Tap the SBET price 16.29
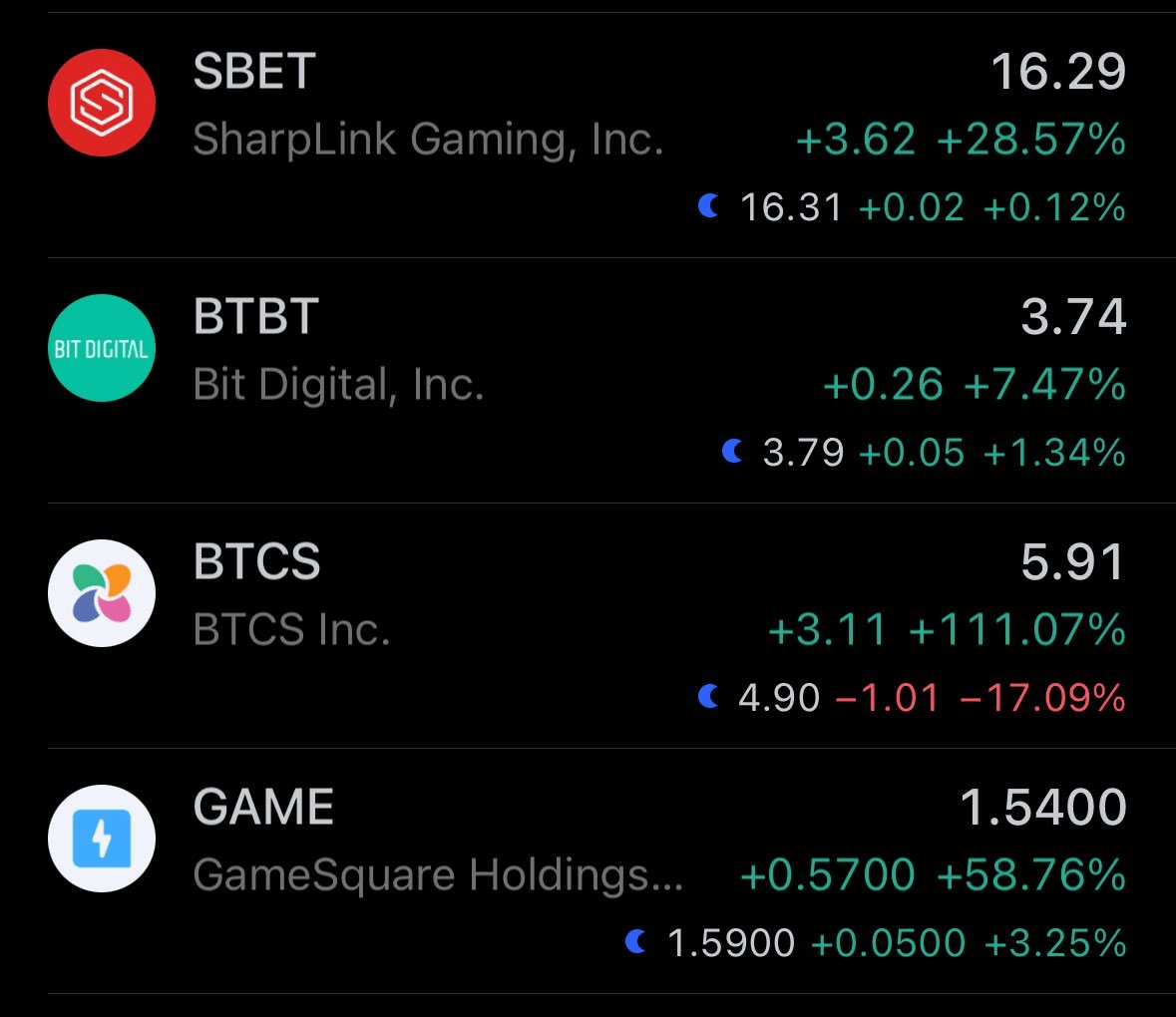The image size is (1176, 1017). [x=1058, y=72]
